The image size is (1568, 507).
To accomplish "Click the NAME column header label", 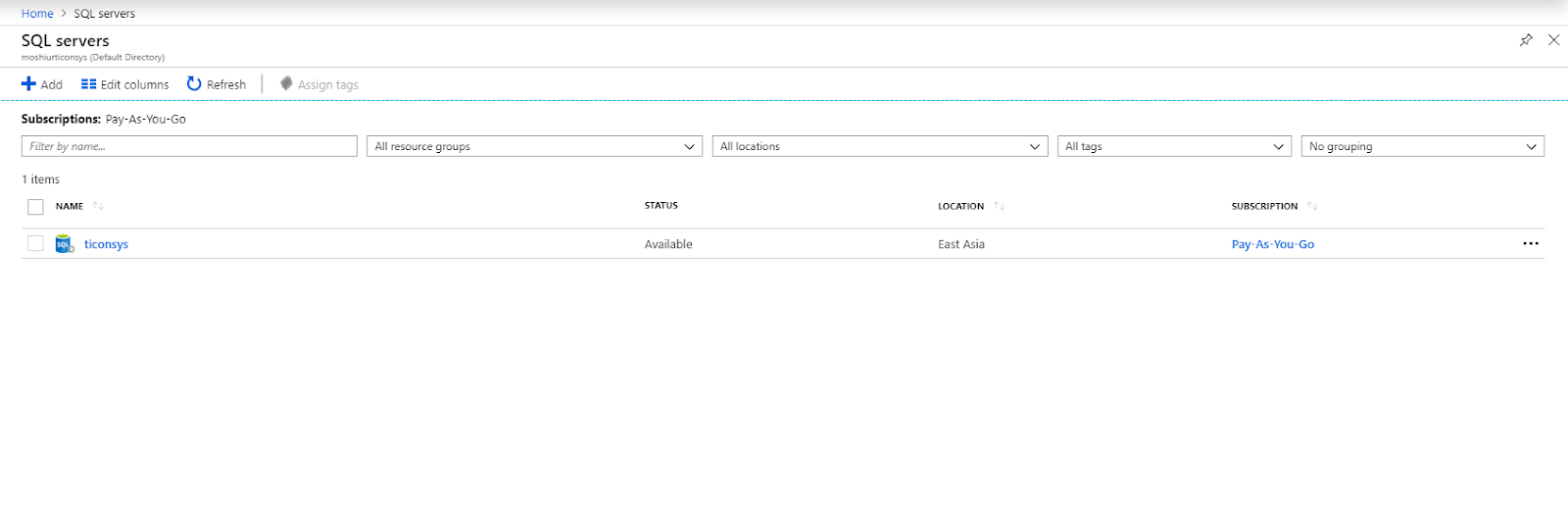I will tap(70, 206).
